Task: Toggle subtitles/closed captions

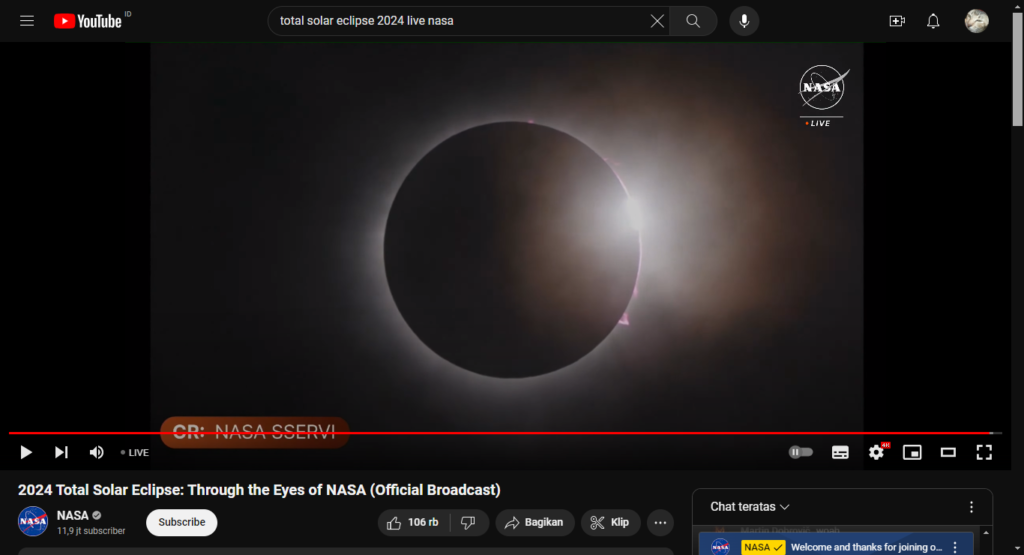Action: [840, 452]
